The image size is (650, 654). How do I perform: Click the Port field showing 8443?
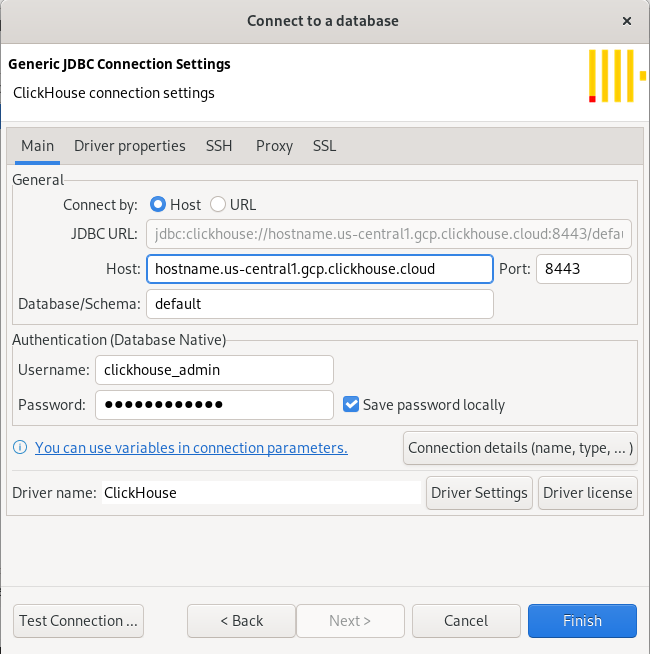click(584, 269)
